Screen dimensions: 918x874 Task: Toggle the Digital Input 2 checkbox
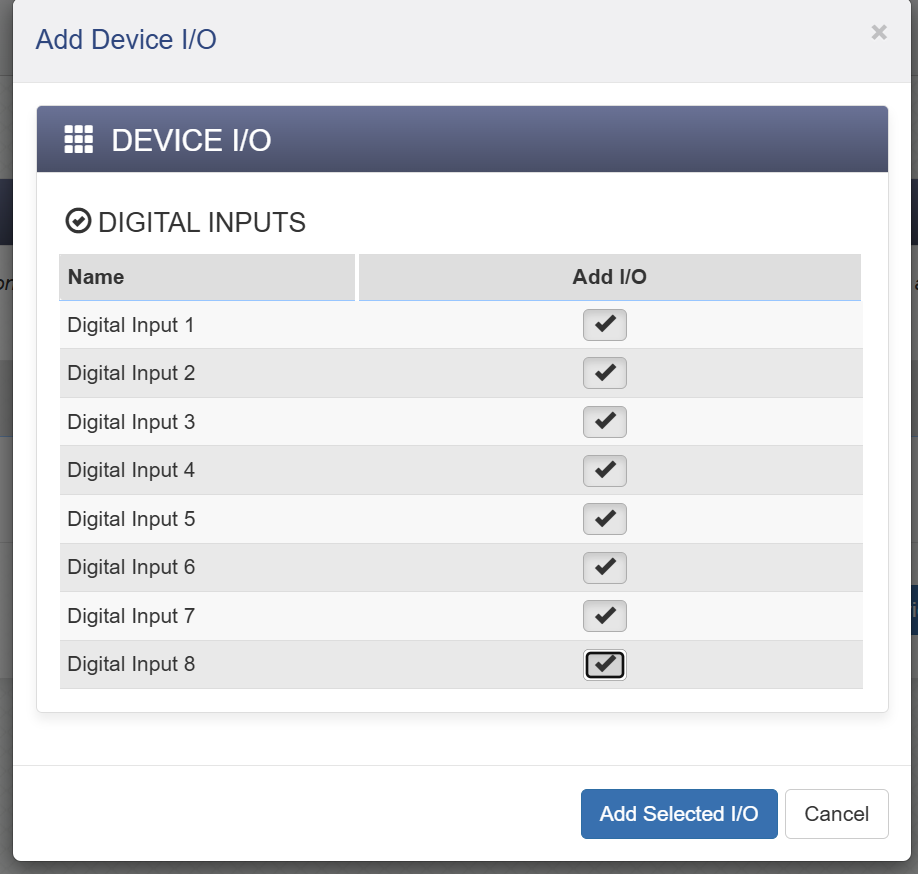pyautogui.click(x=605, y=373)
